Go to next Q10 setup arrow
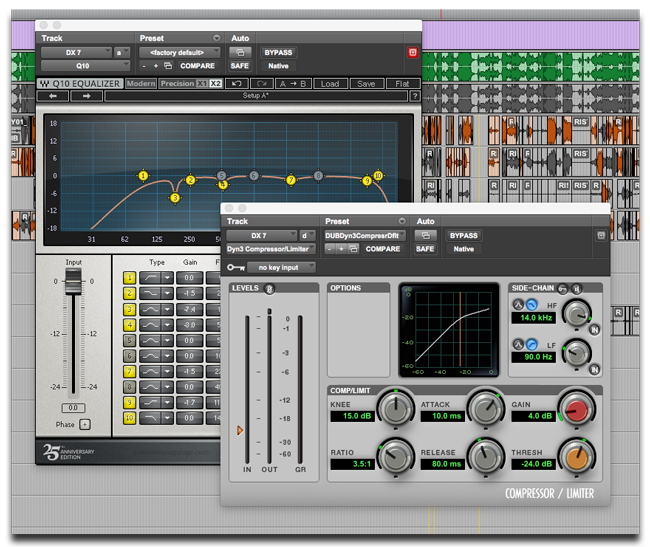Screen dimensions: 650x547 86,96
